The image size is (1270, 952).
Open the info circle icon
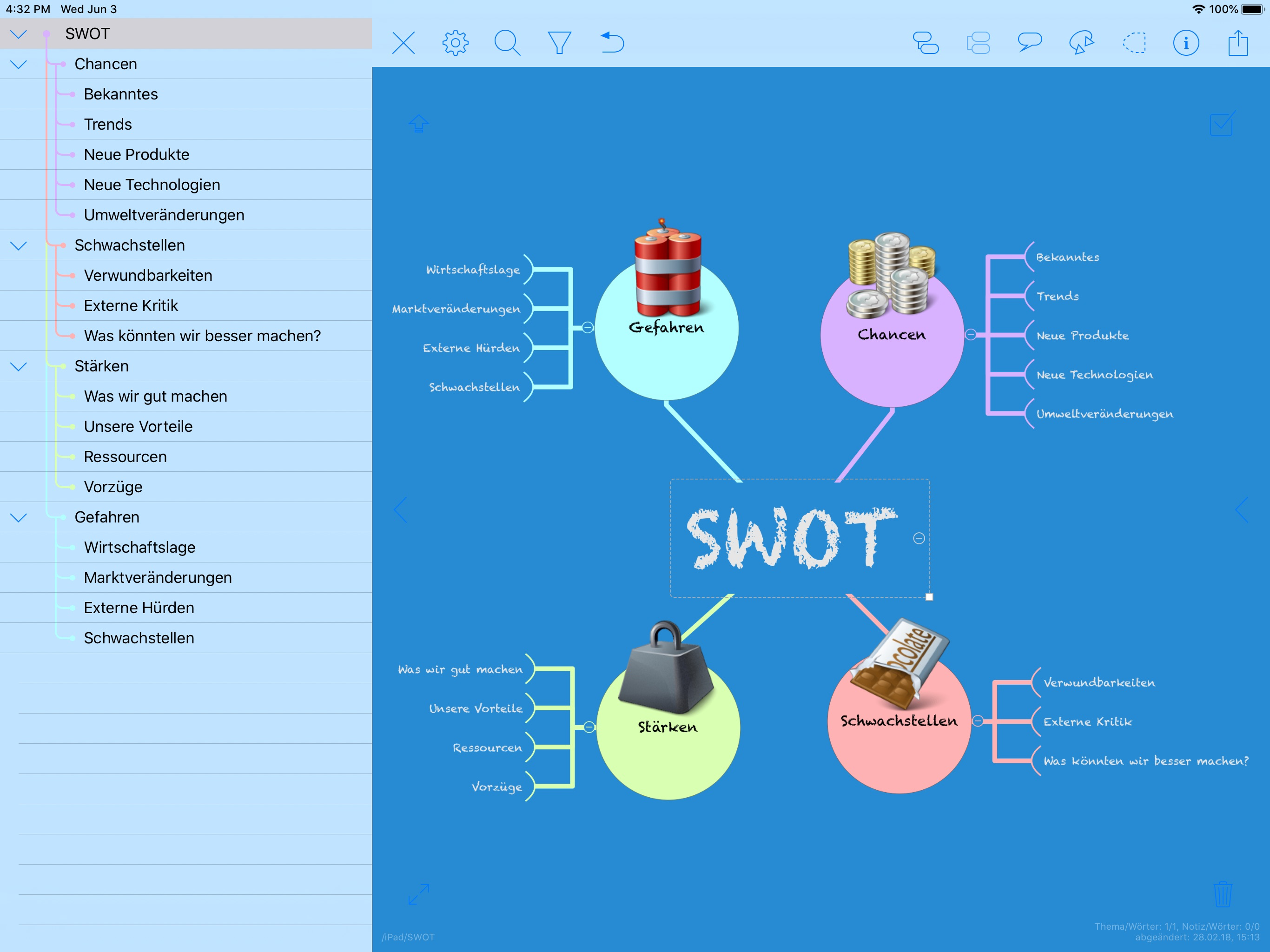point(1185,43)
